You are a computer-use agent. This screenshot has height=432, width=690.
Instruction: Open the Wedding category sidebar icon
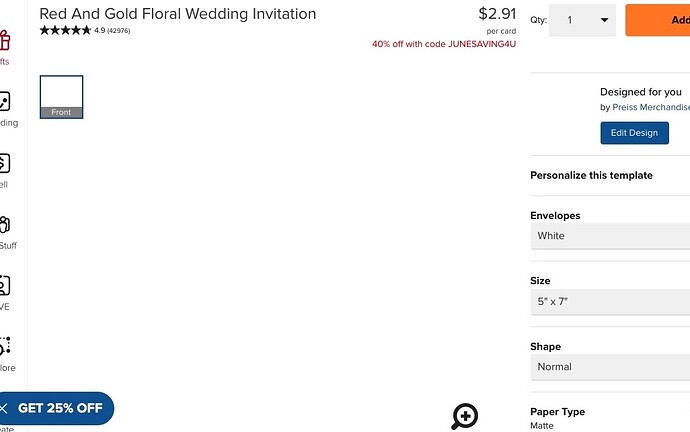(4, 102)
